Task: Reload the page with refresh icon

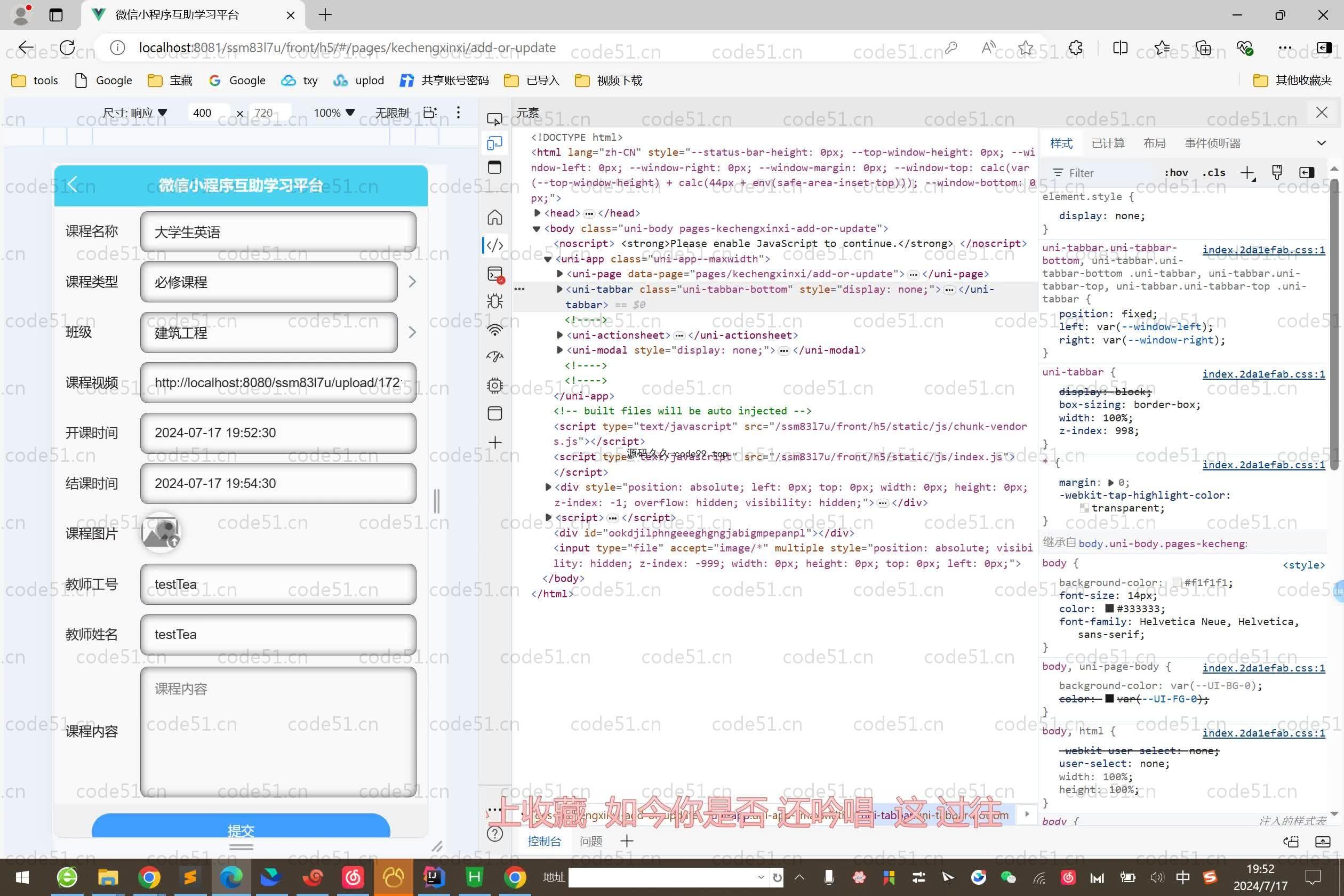Action: pyautogui.click(x=67, y=47)
